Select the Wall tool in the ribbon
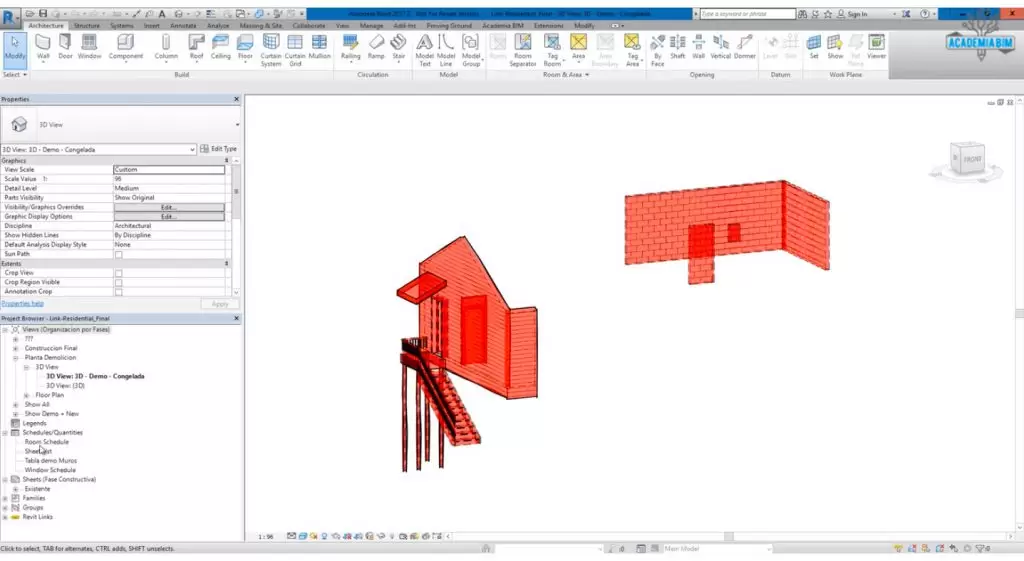Screen dimensions: 1024x561 (43, 45)
